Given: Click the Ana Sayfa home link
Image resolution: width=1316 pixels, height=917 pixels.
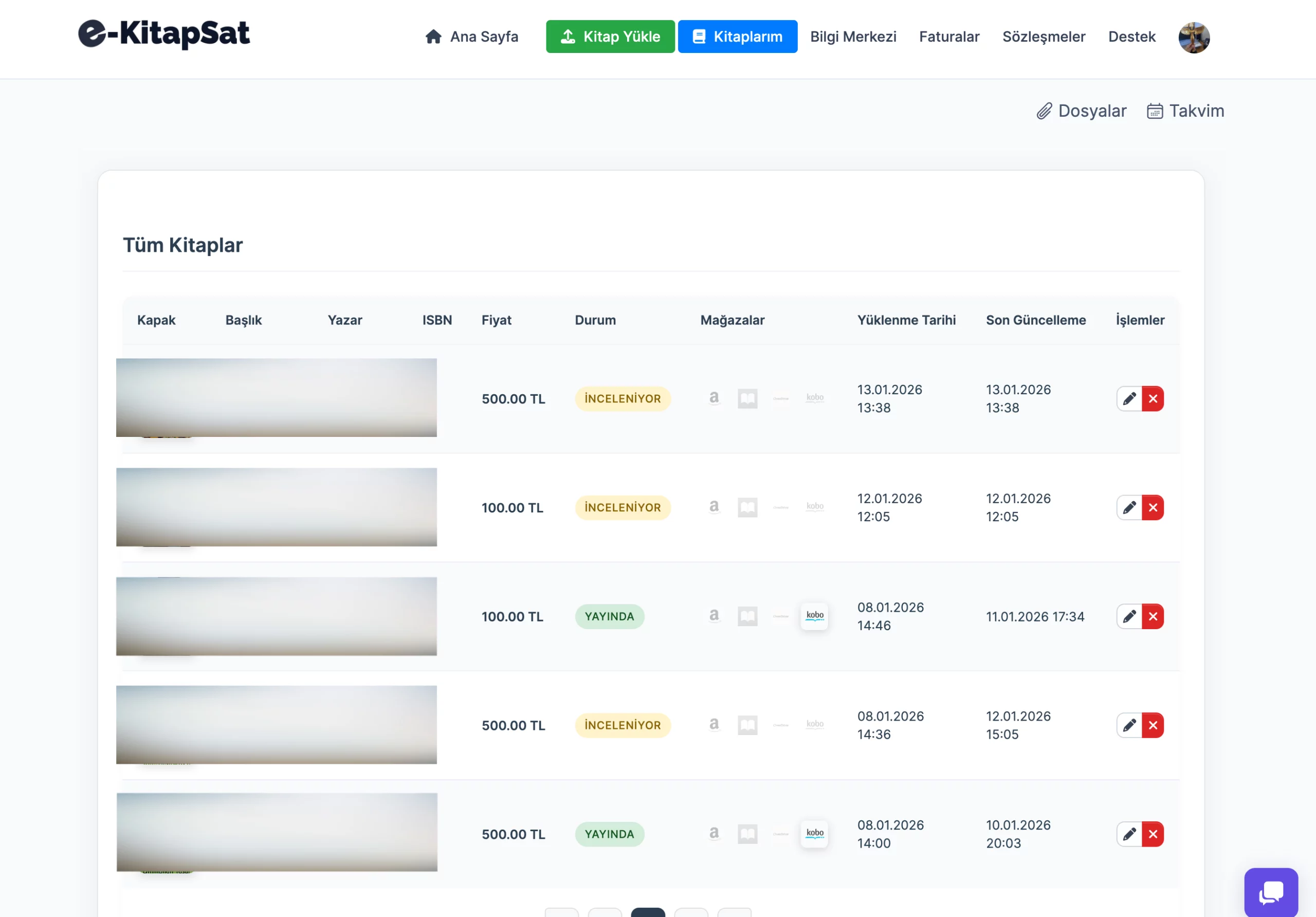Looking at the screenshot, I should pyautogui.click(x=471, y=36).
